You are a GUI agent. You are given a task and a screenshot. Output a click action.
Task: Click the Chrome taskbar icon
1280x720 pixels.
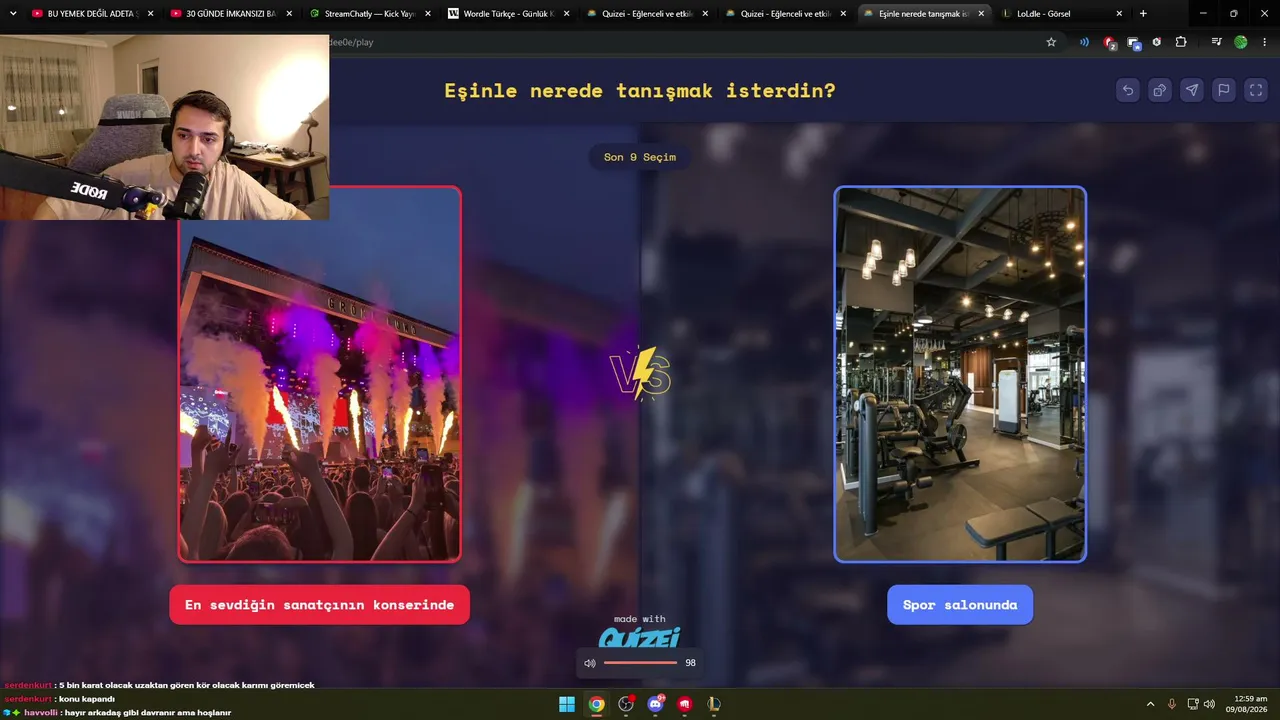tap(596, 704)
